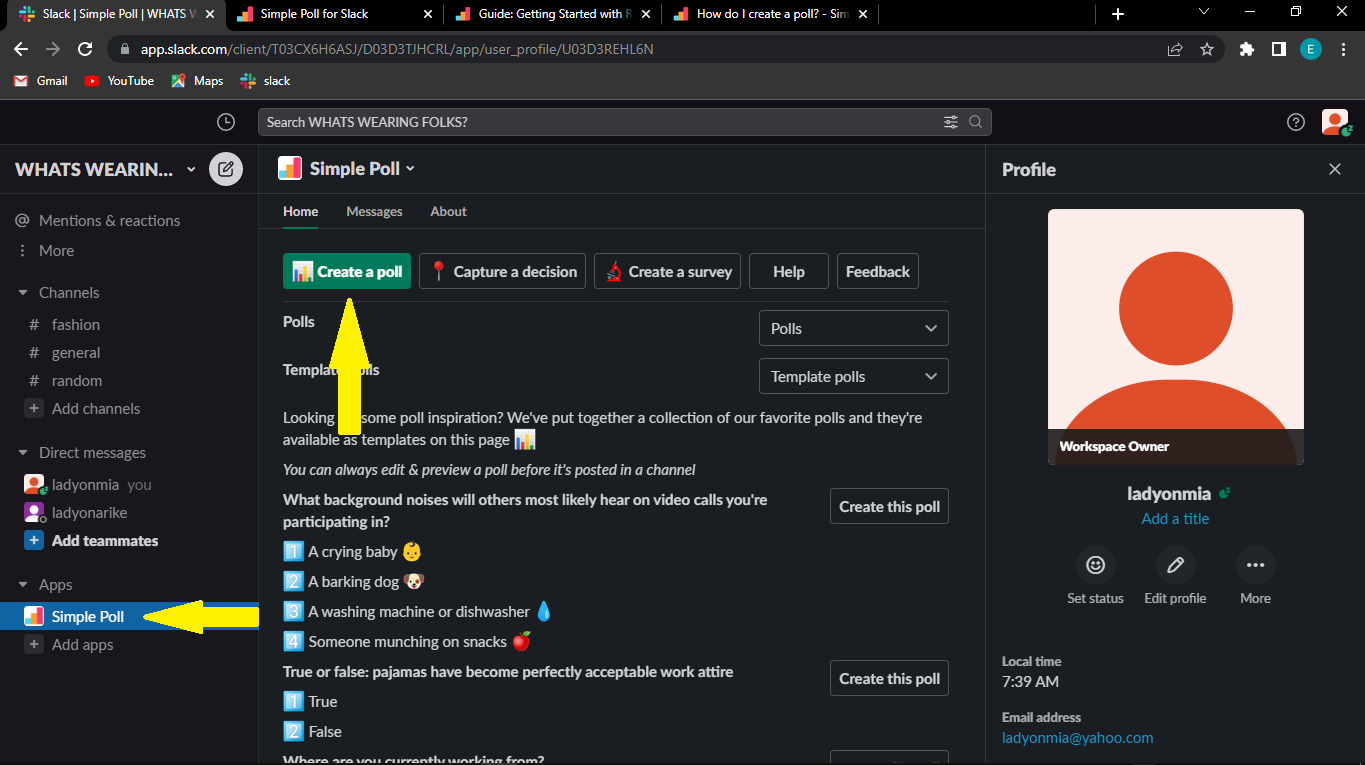Click Create a survey
This screenshot has height=765, width=1365.
pyautogui.click(x=667, y=272)
